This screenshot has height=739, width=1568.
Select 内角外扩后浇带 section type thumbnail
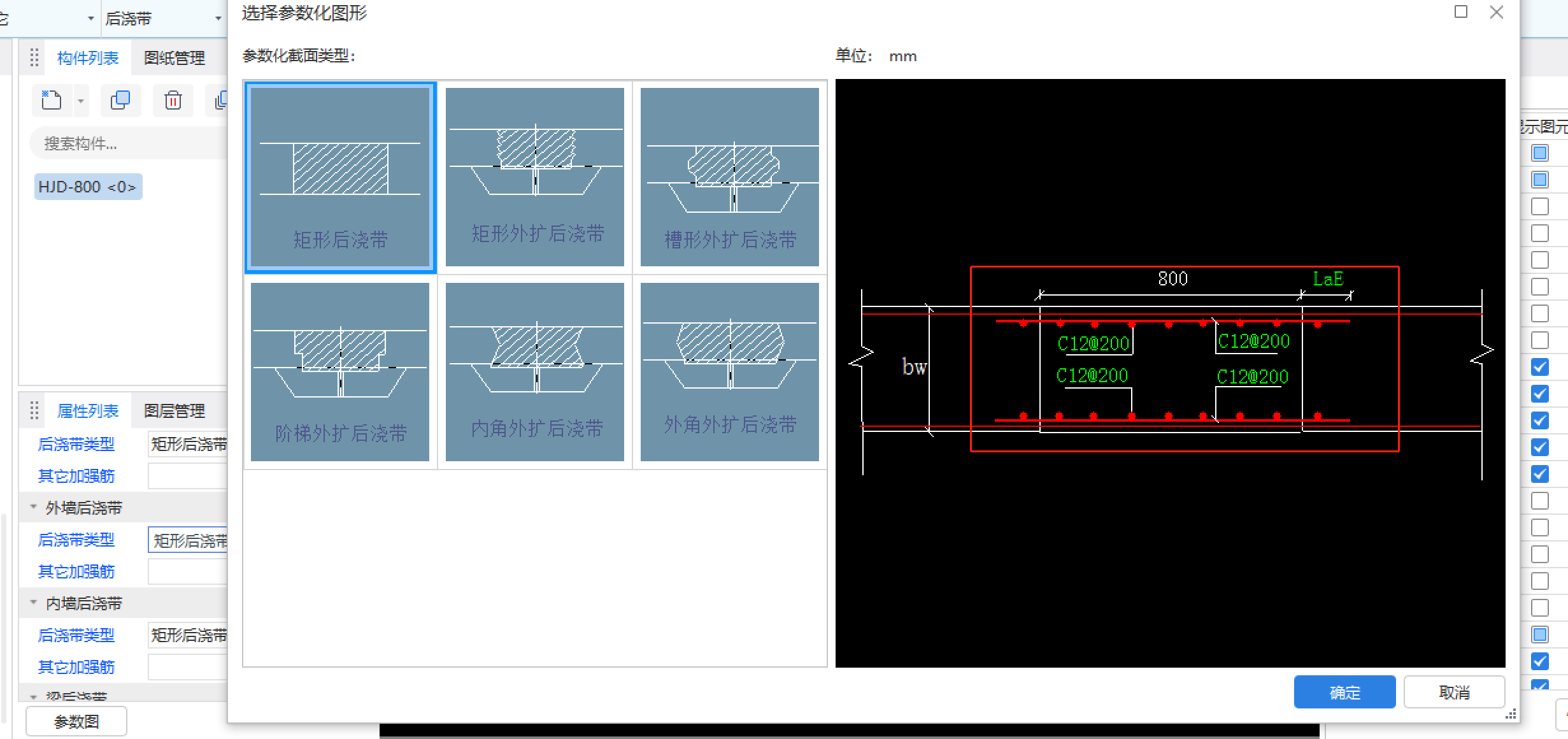(x=535, y=372)
